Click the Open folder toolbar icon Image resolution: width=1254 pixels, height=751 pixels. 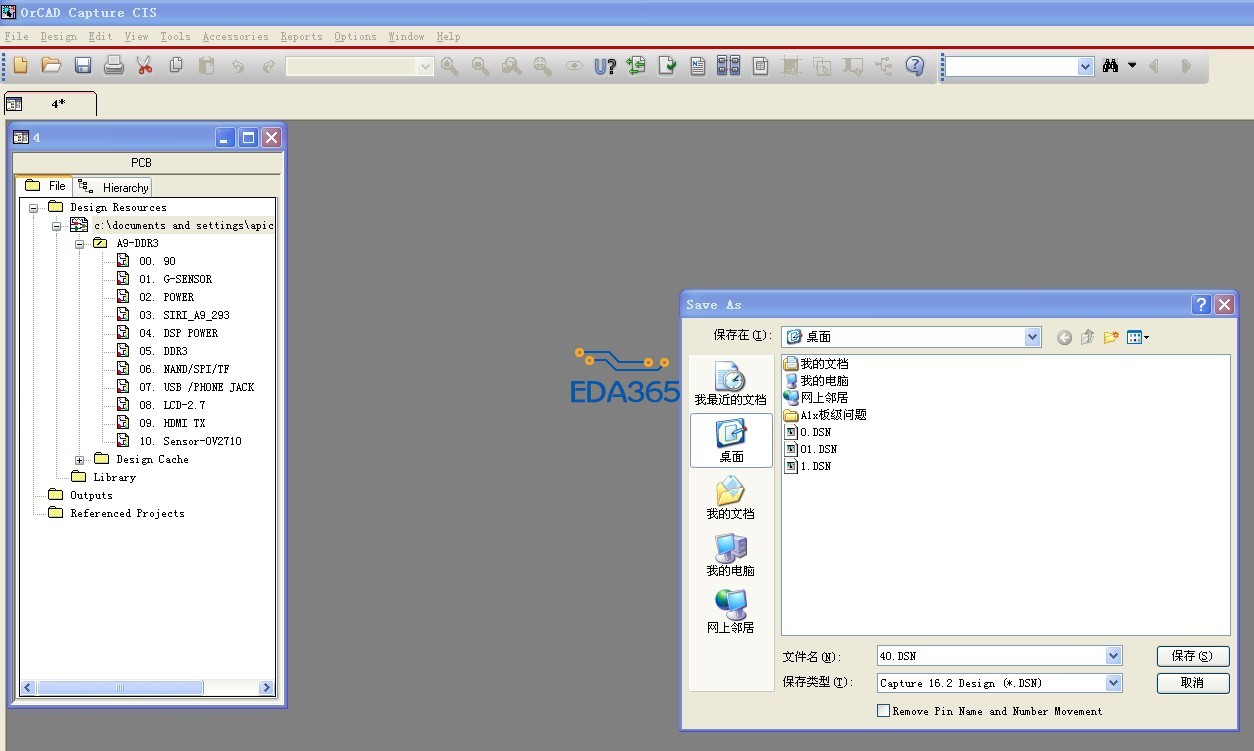click(x=51, y=66)
